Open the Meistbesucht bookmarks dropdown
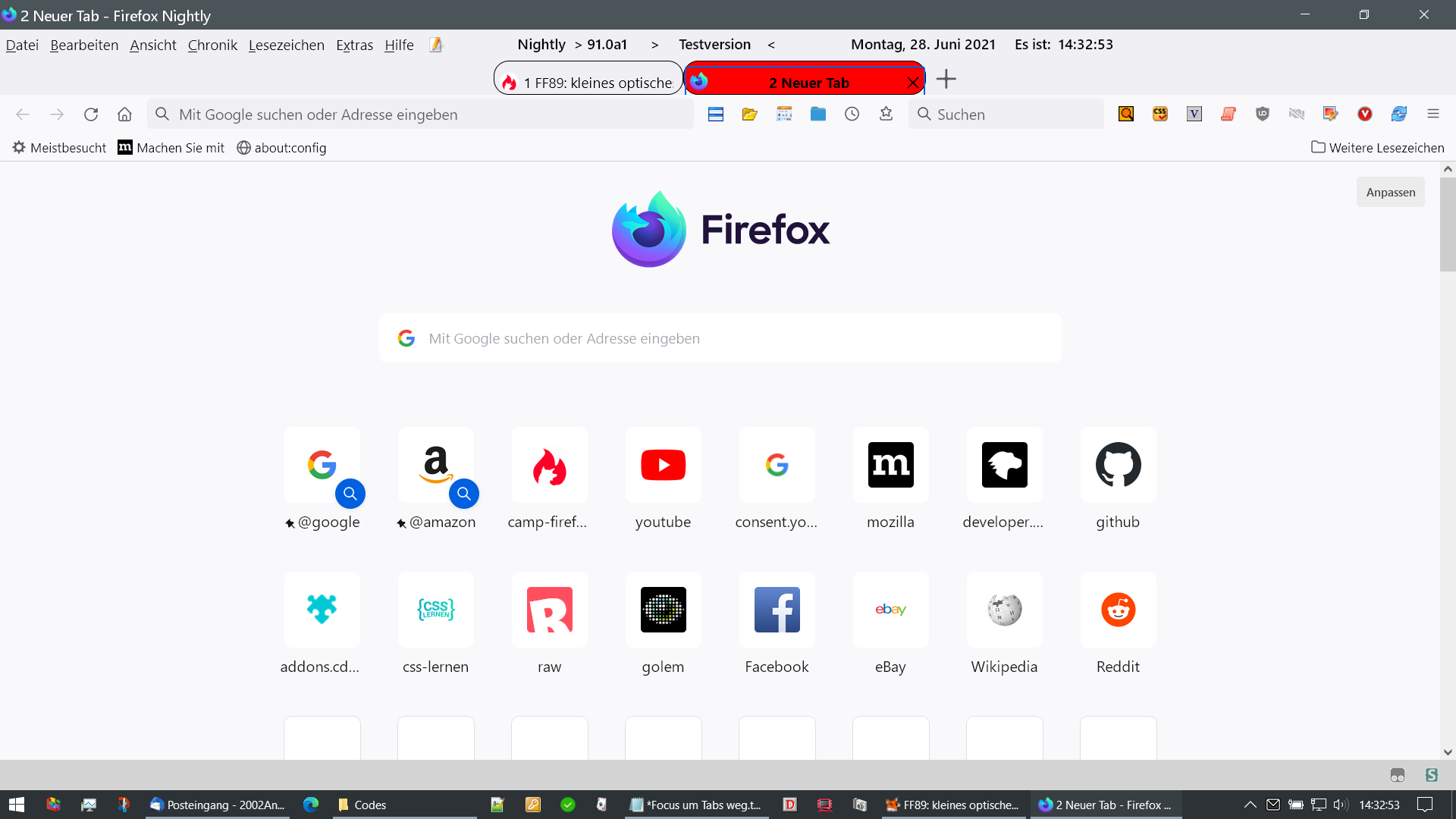This screenshot has width=1456, height=819. coord(59,148)
